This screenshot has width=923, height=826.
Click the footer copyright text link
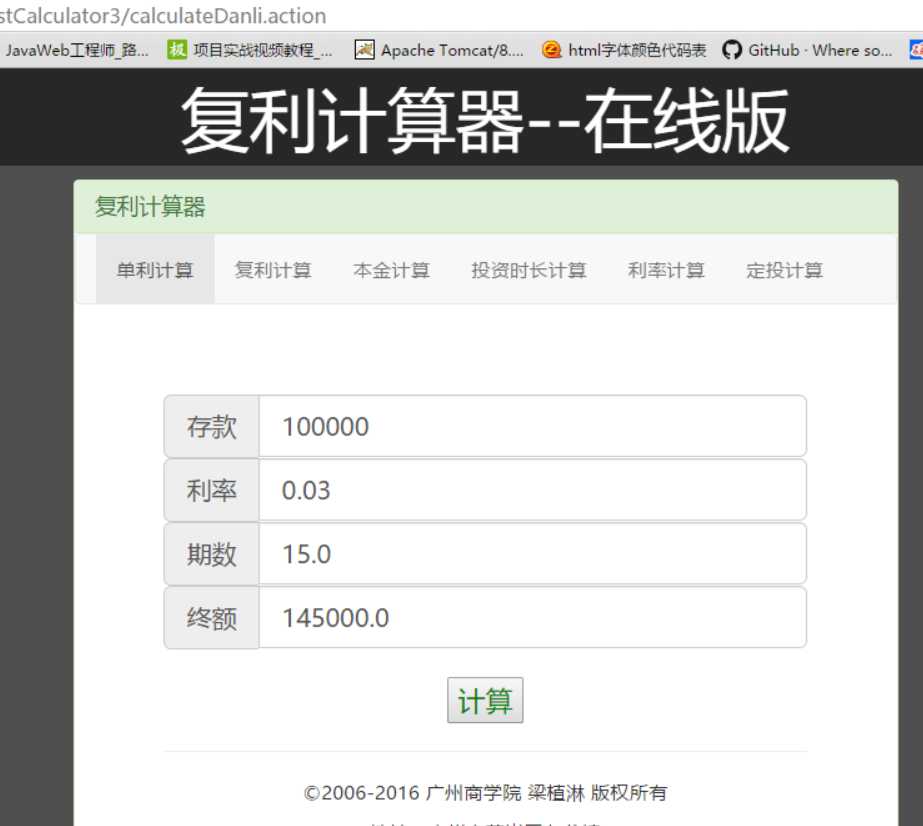(x=484, y=791)
